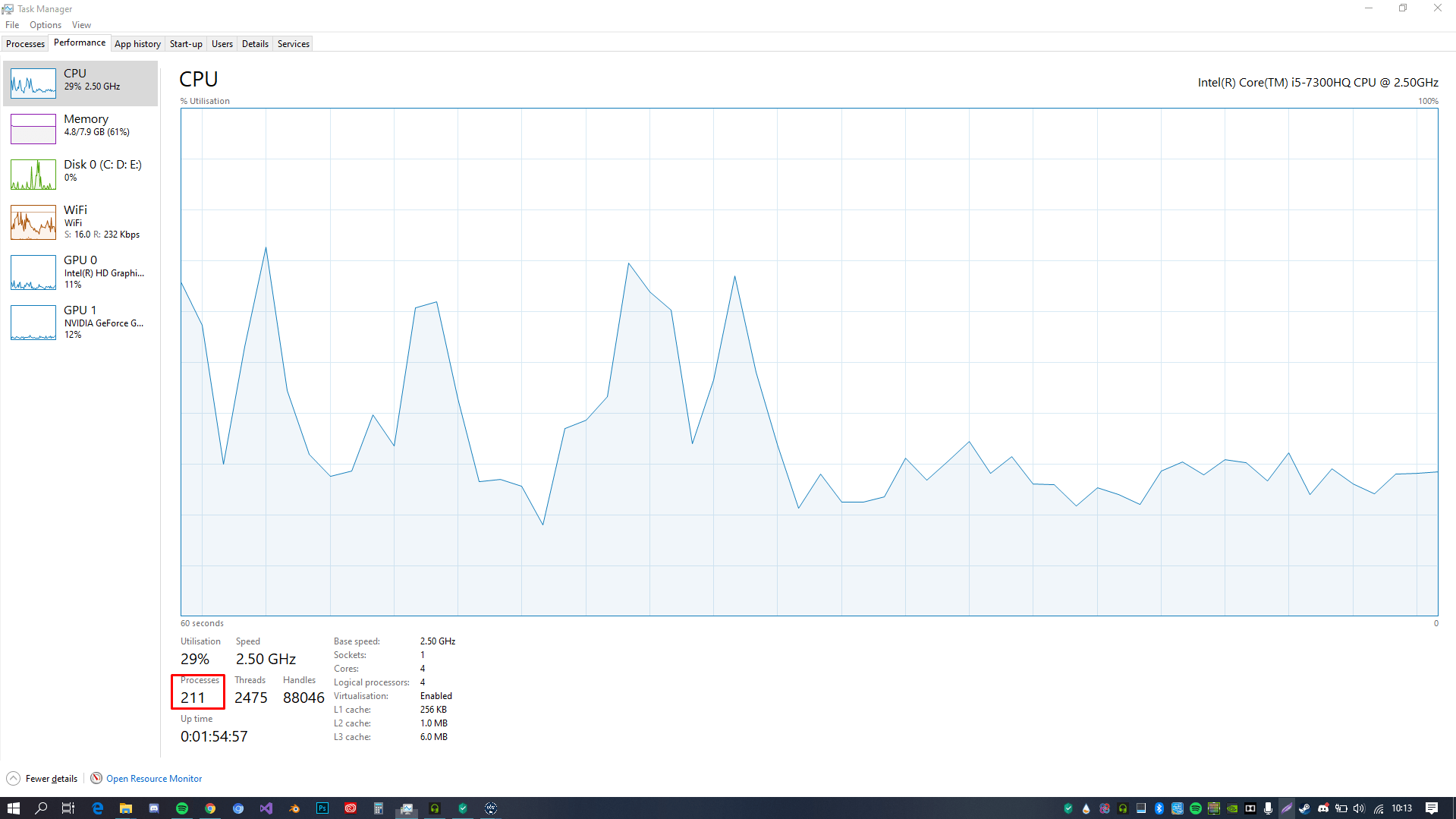
Task: Open the Memory performance section
Action: (x=80, y=129)
